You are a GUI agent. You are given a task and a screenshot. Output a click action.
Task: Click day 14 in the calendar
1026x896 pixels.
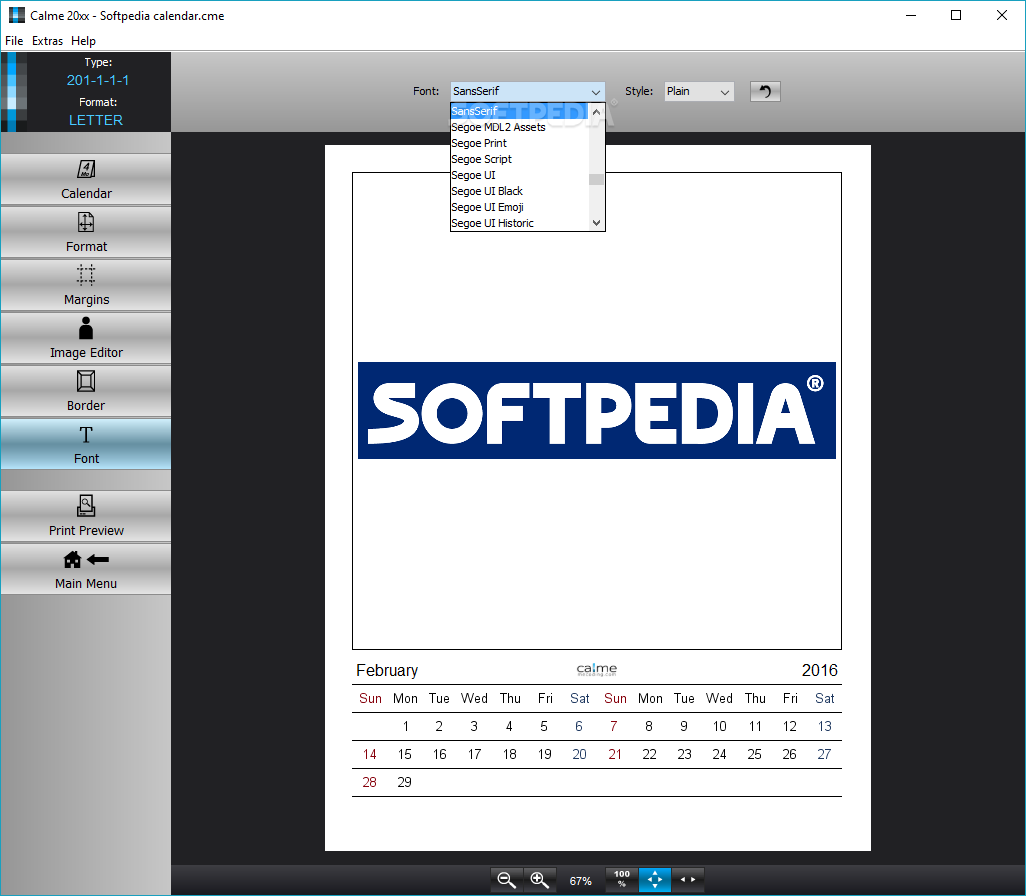click(370, 755)
